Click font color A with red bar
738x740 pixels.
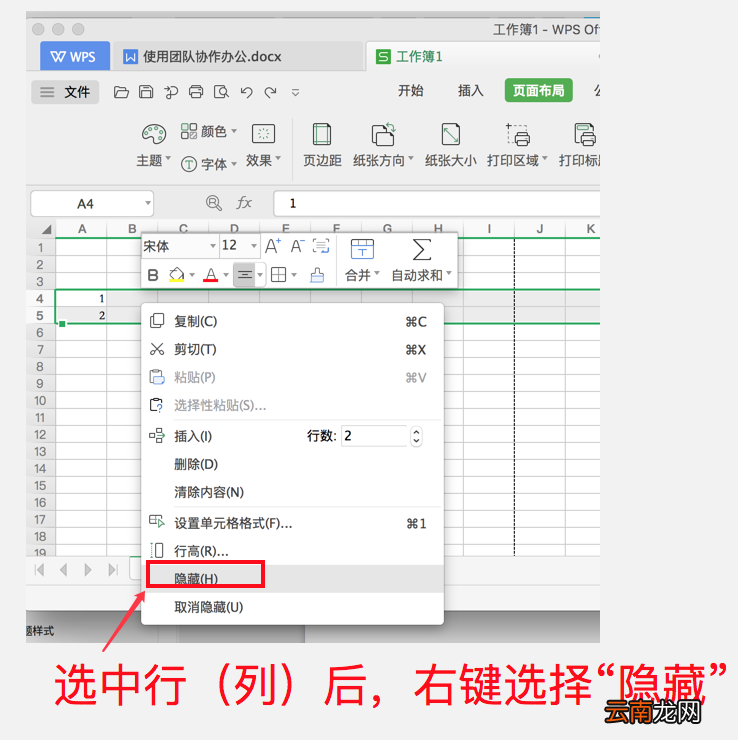210,275
